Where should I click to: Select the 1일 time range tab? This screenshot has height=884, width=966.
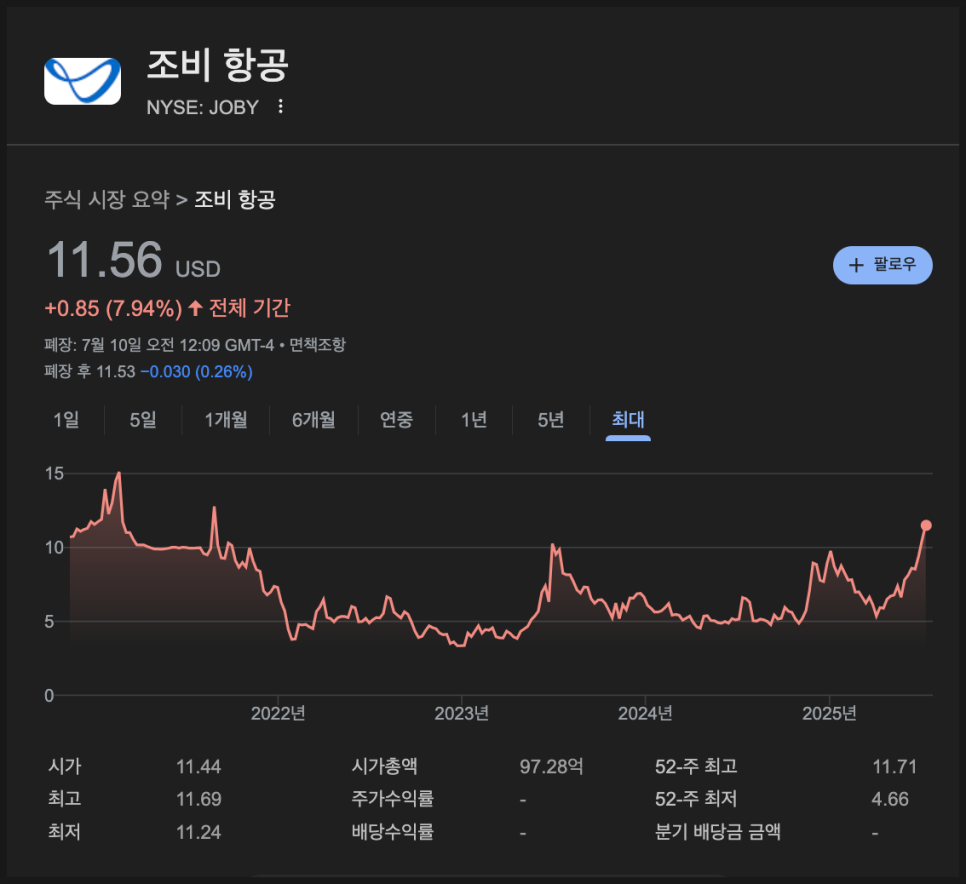(66, 420)
